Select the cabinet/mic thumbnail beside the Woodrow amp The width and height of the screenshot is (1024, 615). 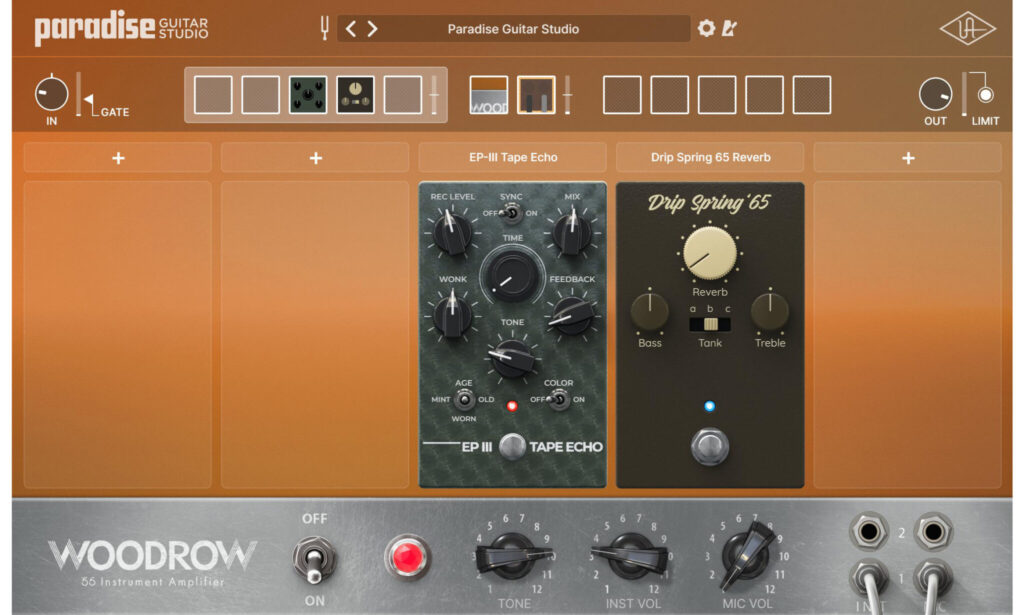pos(536,95)
